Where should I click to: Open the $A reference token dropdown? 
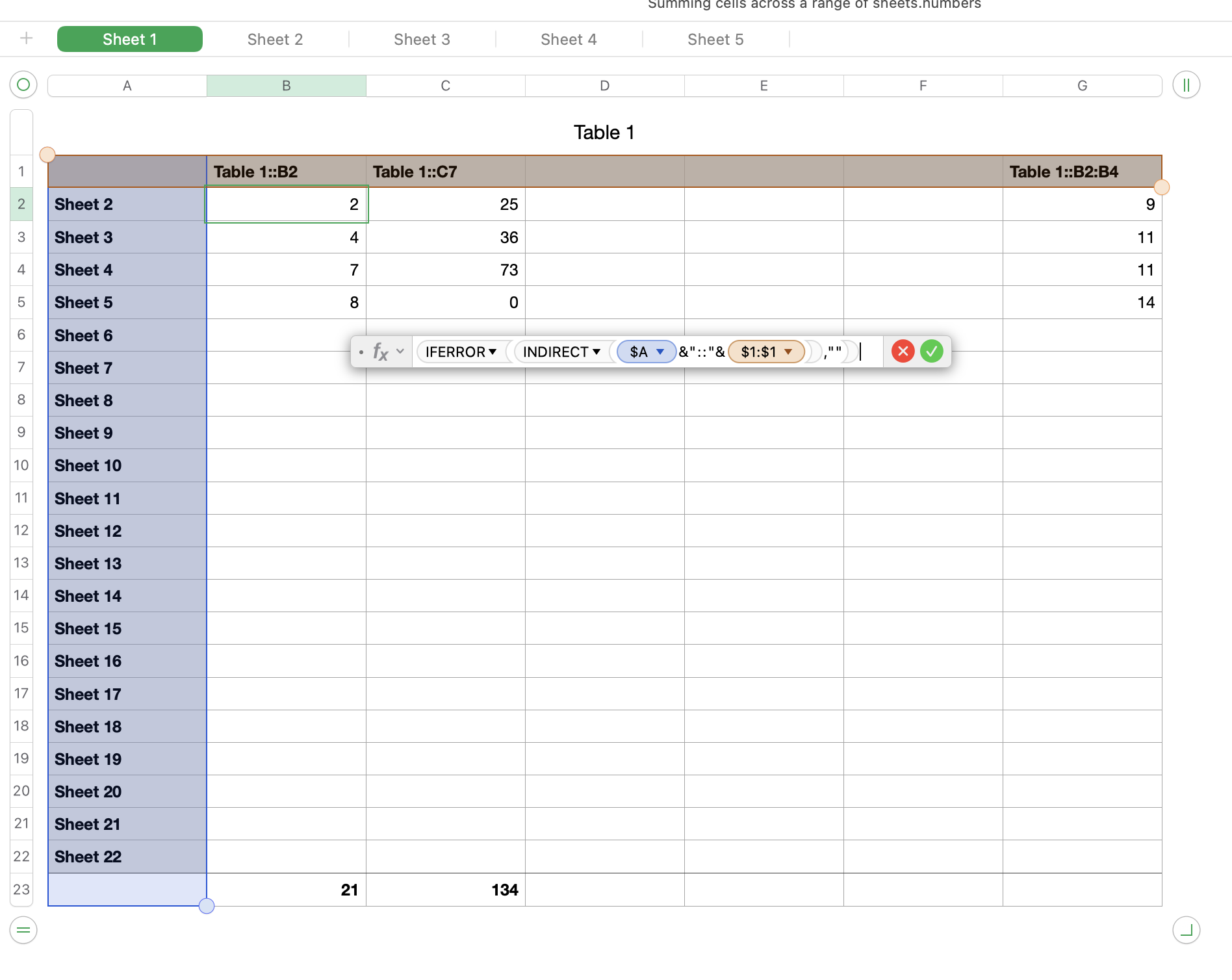click(660, 352)
